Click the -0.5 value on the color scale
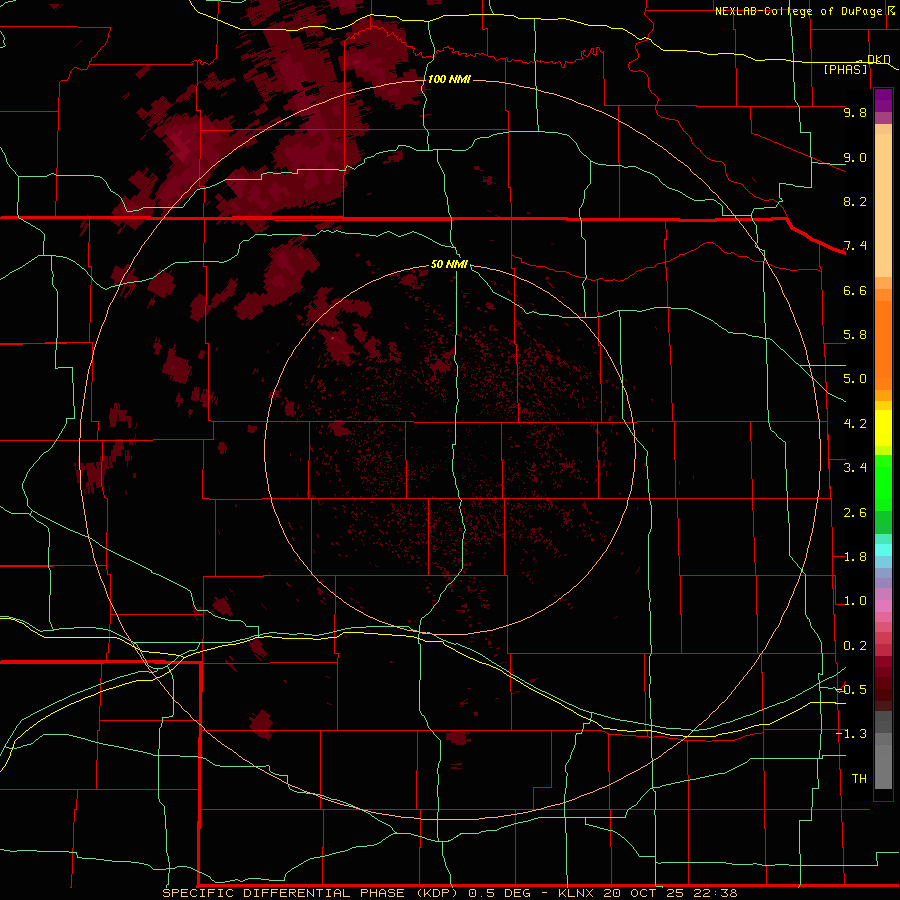The width and height of the screenshot is (900, 900). 852,689
